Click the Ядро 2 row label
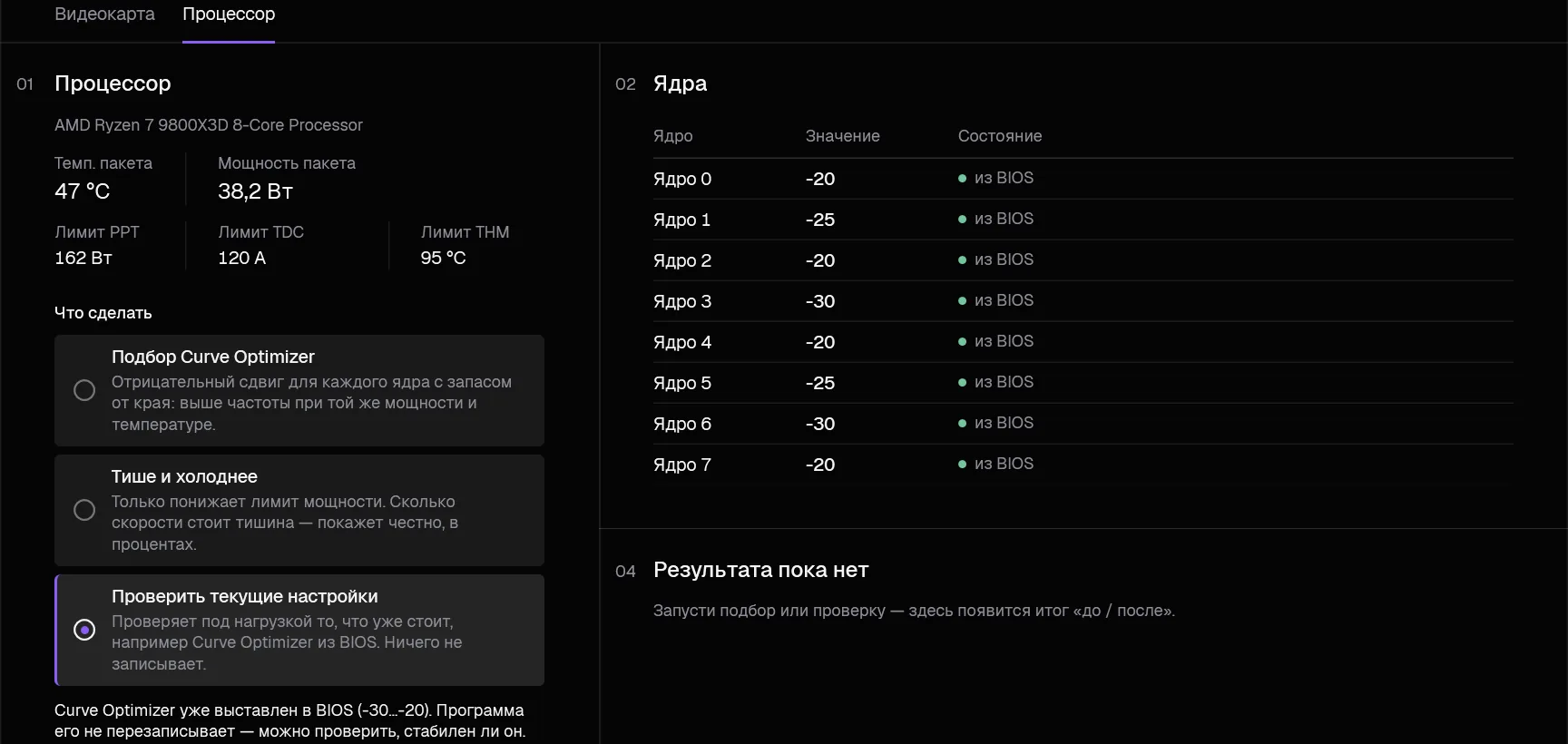 tap(682, 260)
